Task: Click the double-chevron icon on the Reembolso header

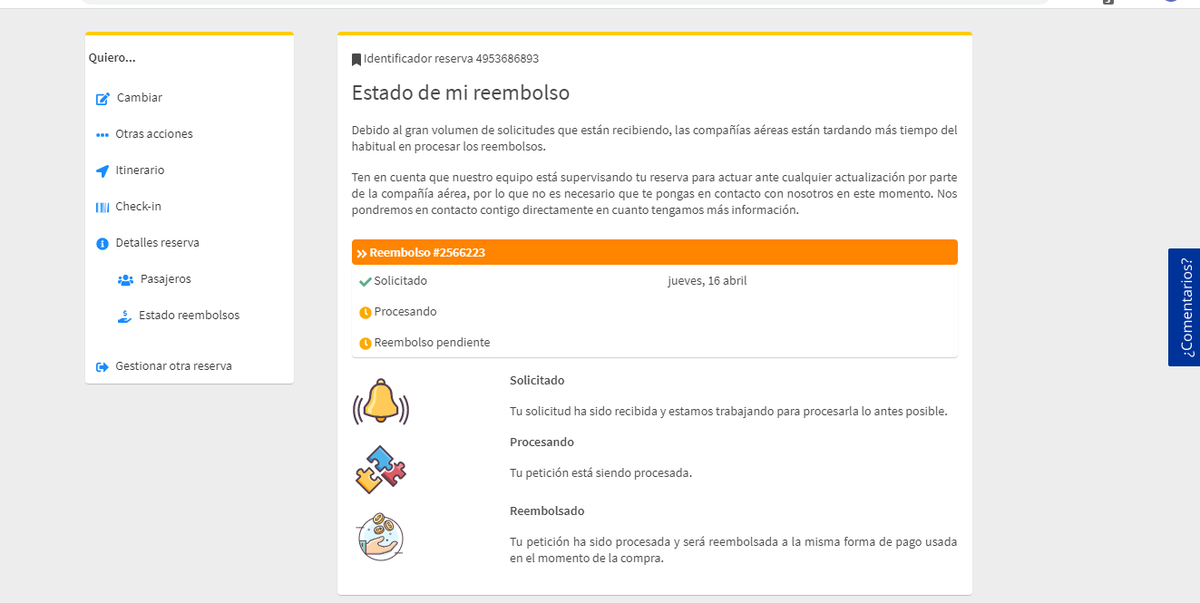Action: point(362,253)
